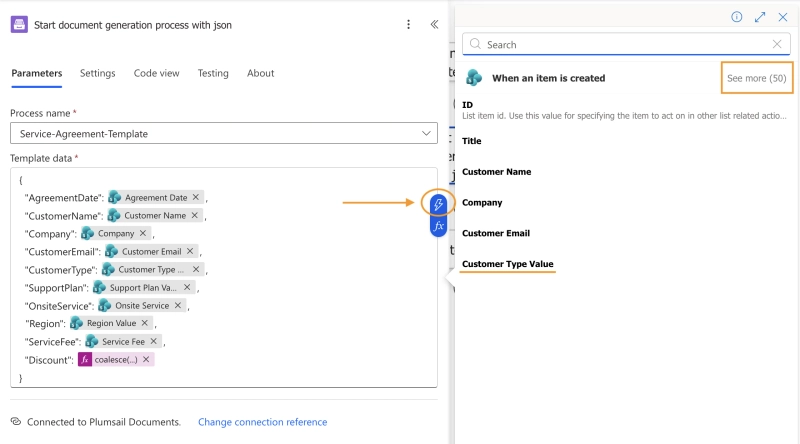Click in the dynamic content Search field
Screen dimensions: 800x444
(626, 44)
